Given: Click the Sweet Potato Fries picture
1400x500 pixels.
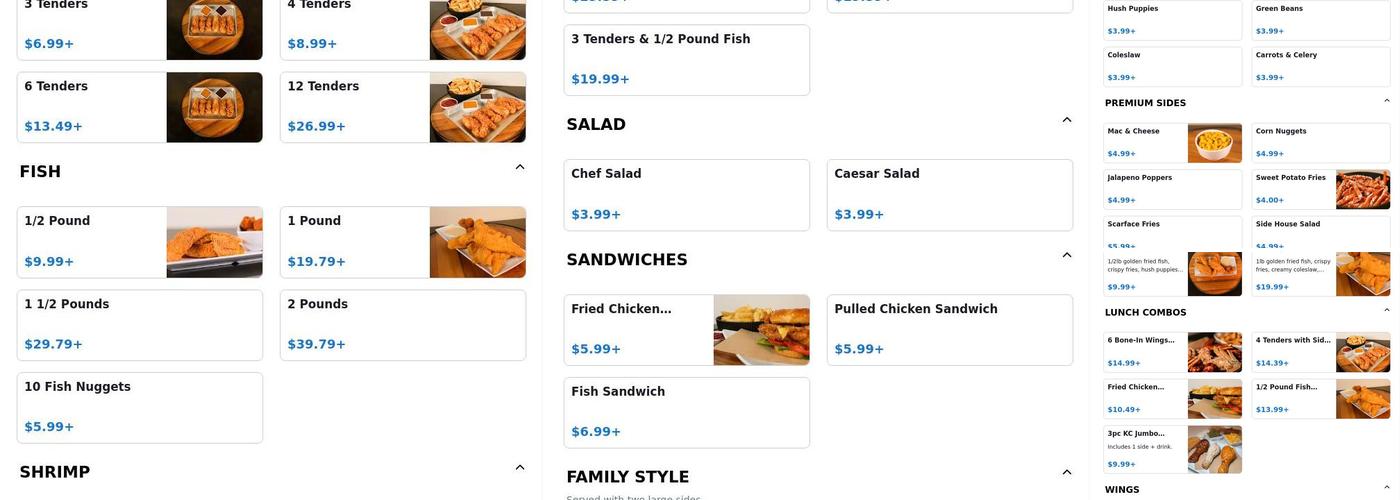Looking at the screenshot, I should coord(1363,190).
